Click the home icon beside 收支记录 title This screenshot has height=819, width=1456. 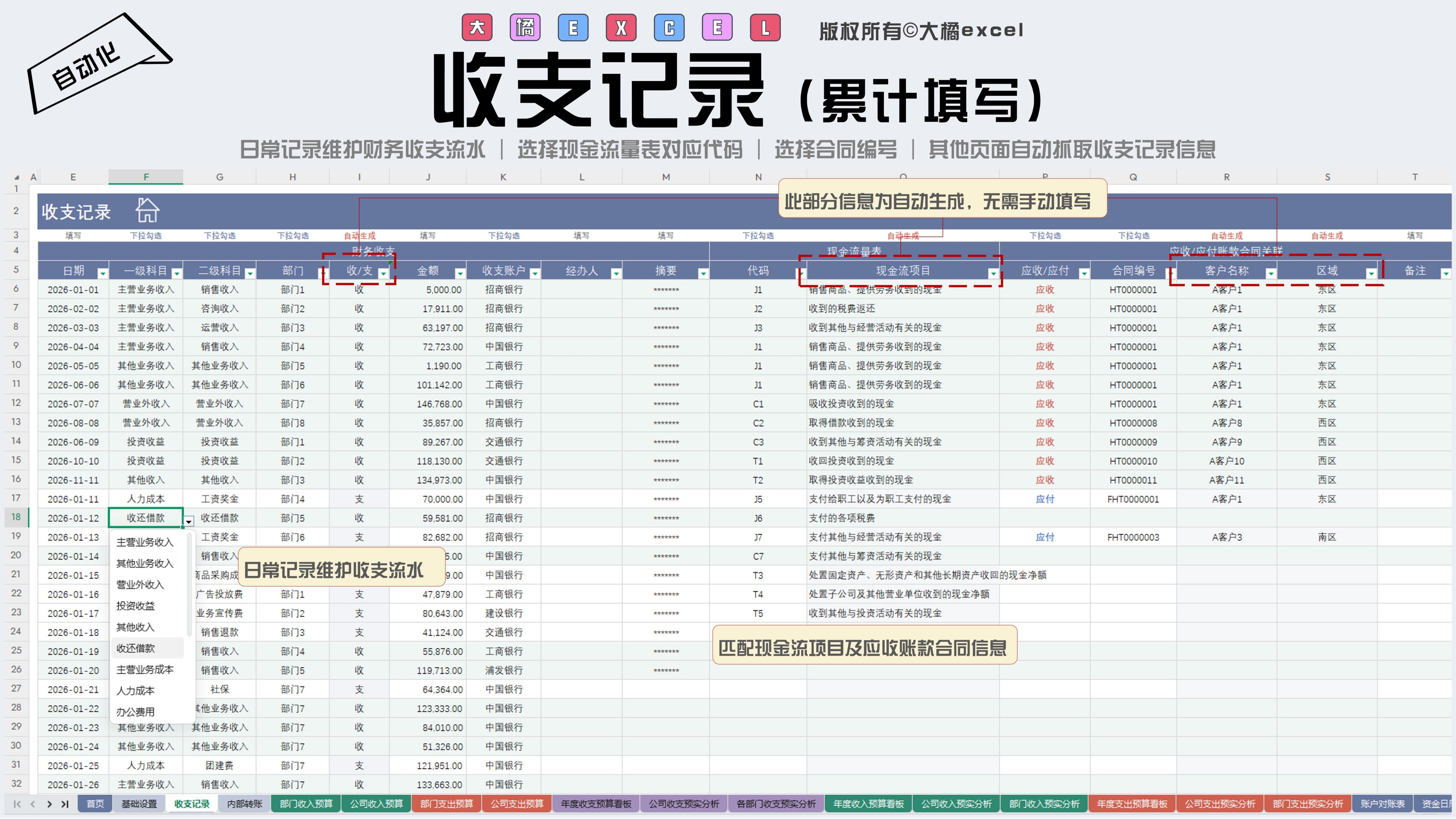point(147,210)
